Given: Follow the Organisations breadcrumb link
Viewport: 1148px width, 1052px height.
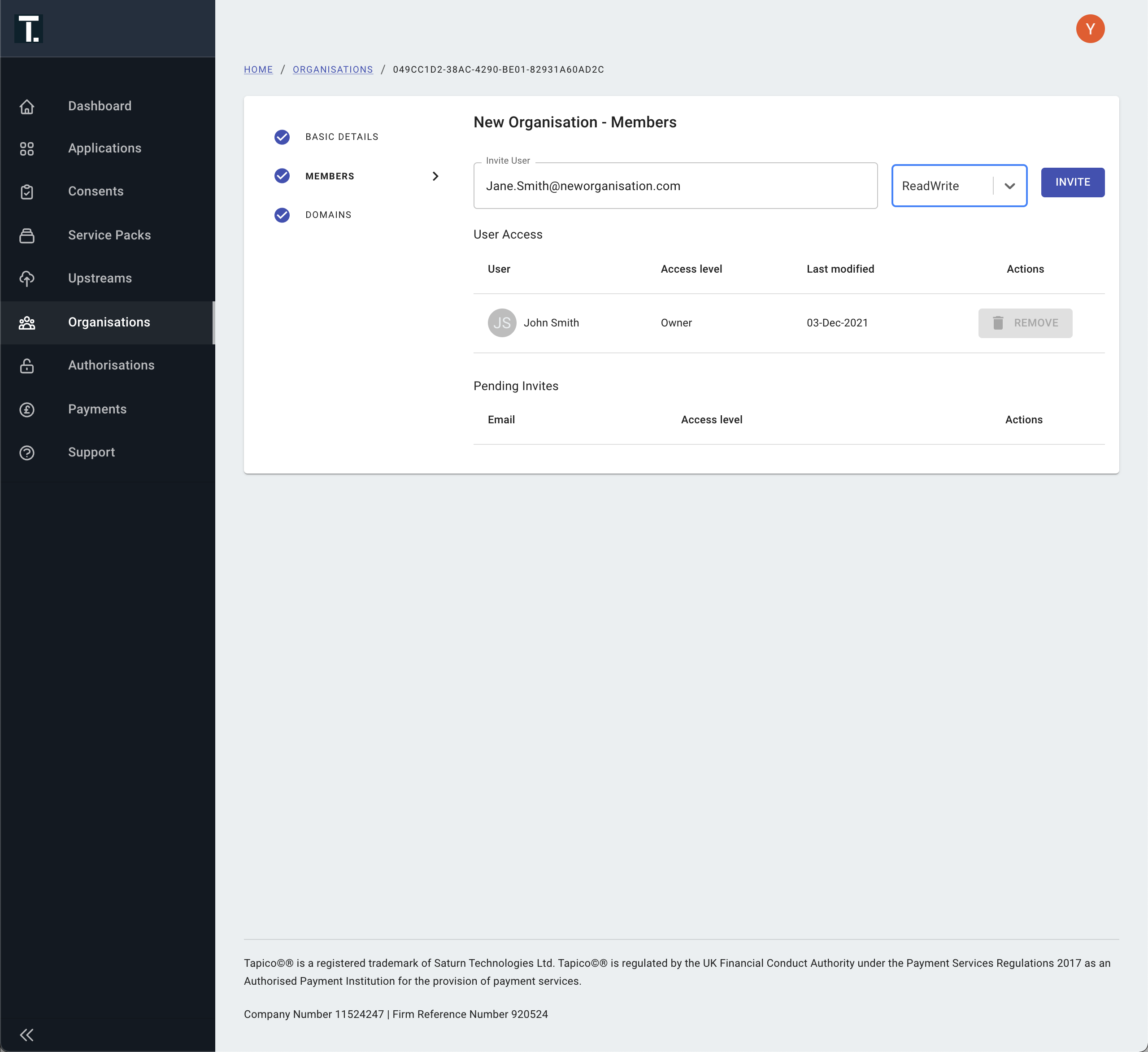Looking at the screenshot, I should point(333,70).
